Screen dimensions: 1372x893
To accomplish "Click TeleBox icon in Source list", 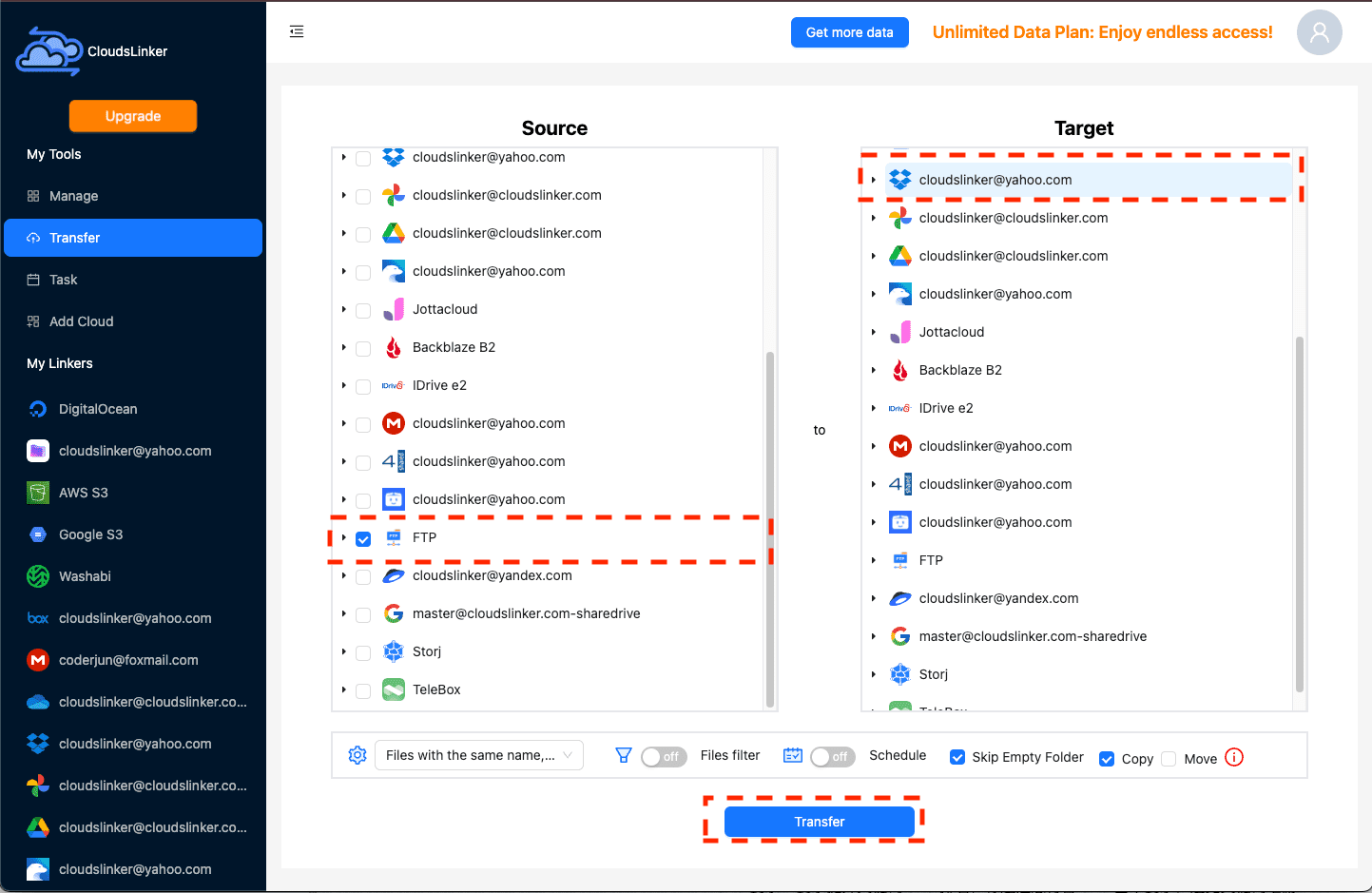I will [x=394, y=689].
